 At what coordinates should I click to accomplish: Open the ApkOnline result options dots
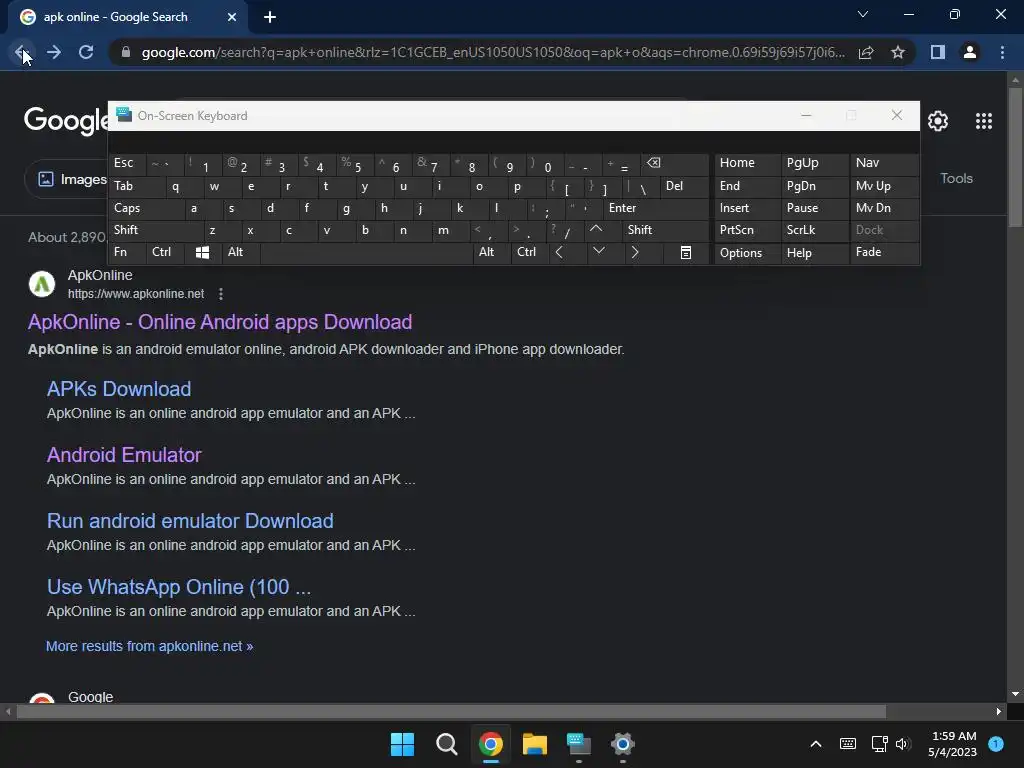click(x=221, y=294)
